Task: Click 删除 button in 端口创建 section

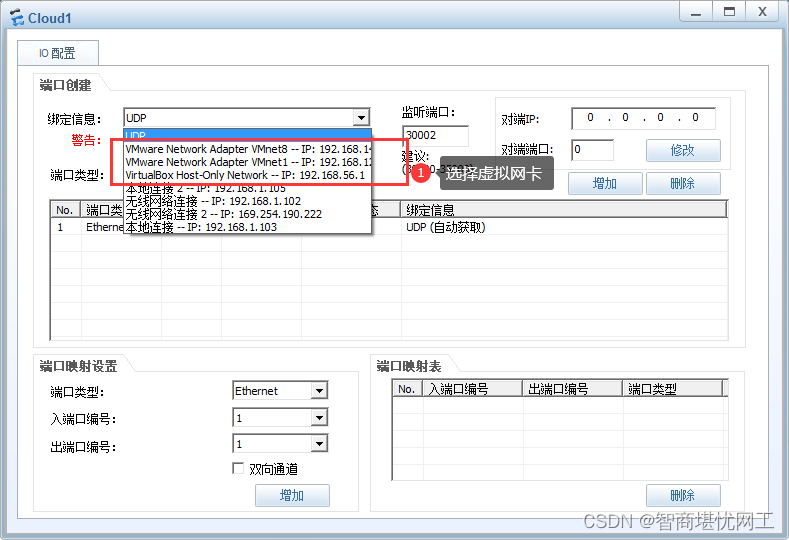Action: [683, 183]
